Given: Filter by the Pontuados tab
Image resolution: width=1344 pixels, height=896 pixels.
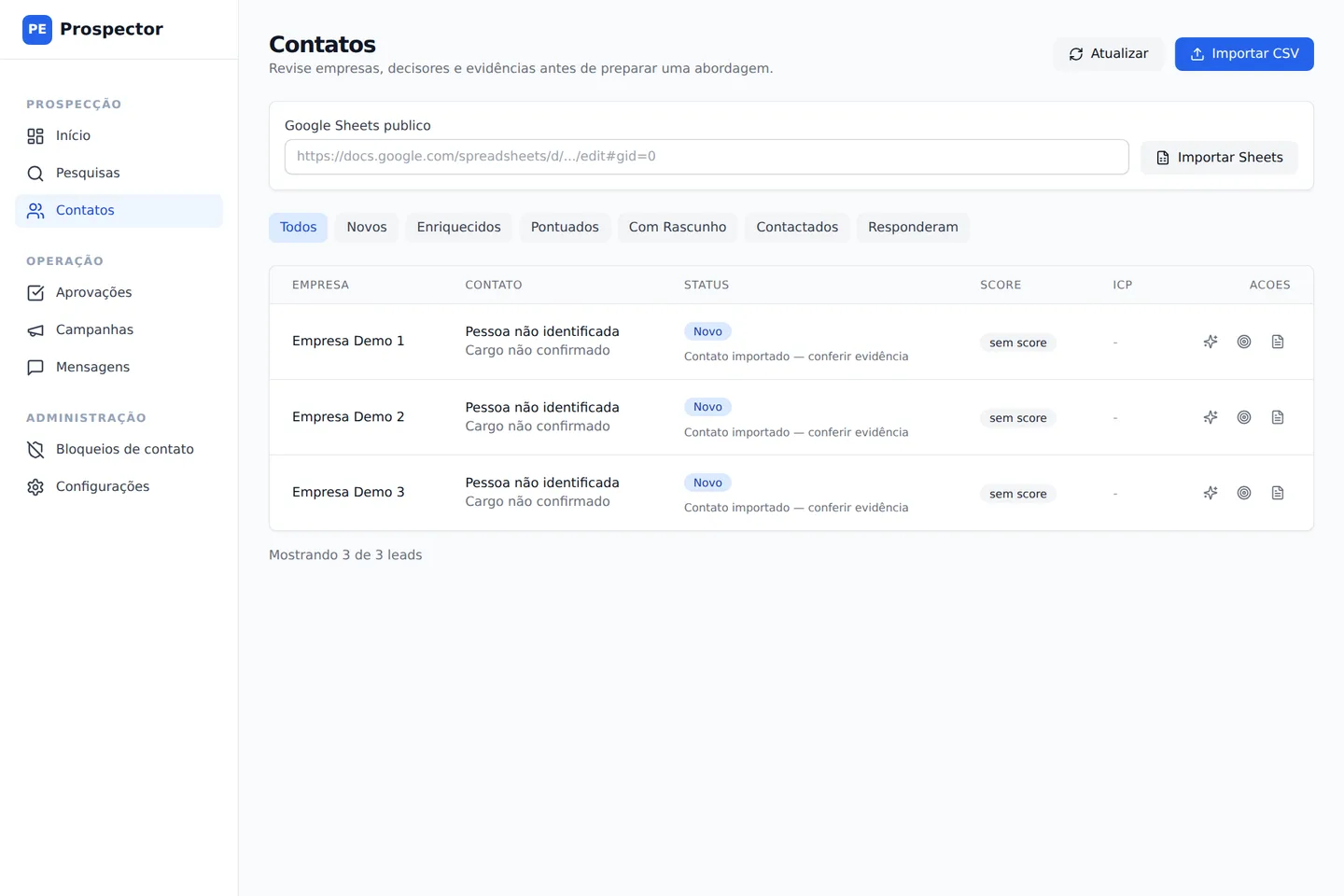Looking at the screenshot, I should [565, 228].
